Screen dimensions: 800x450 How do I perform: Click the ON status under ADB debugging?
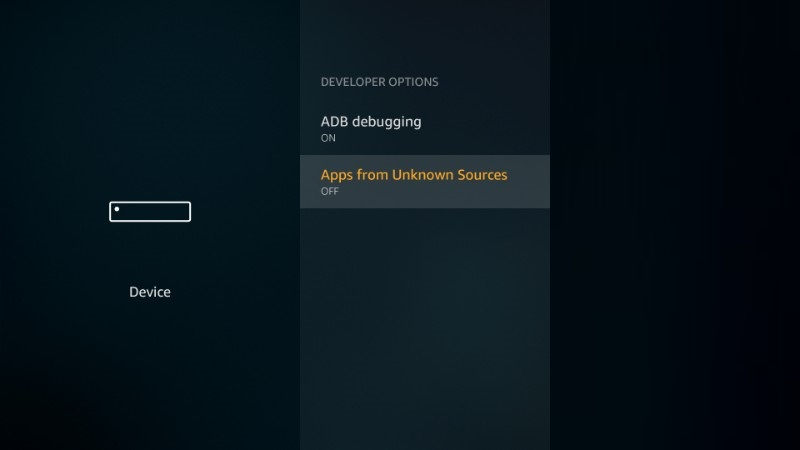click(328, 138)
